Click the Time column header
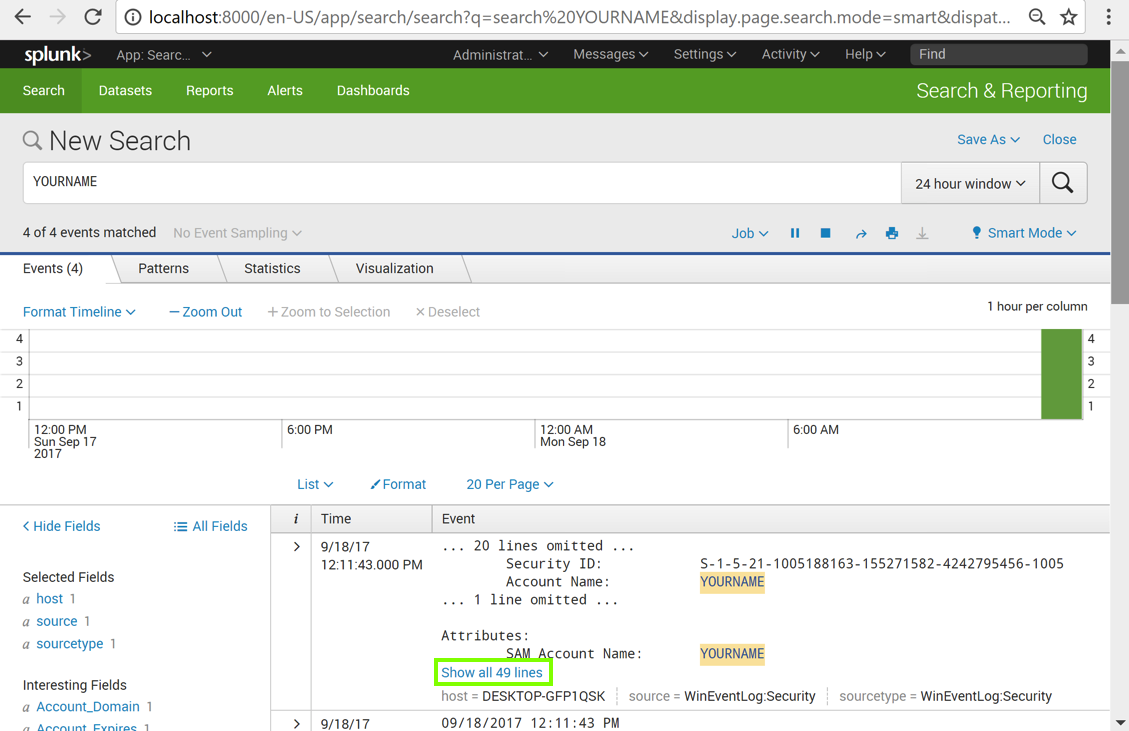Image resolution: width=1129 pixels, height=731 pixels. click(336, 519)
